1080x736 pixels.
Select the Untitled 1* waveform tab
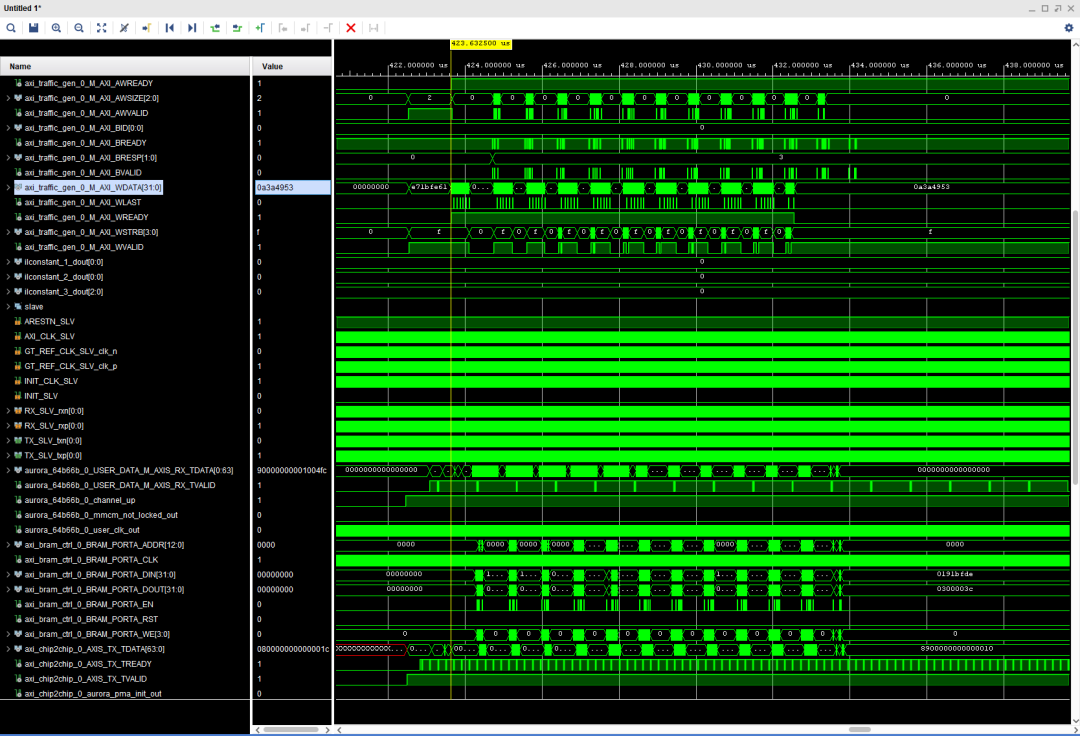[x=23, y=8]
